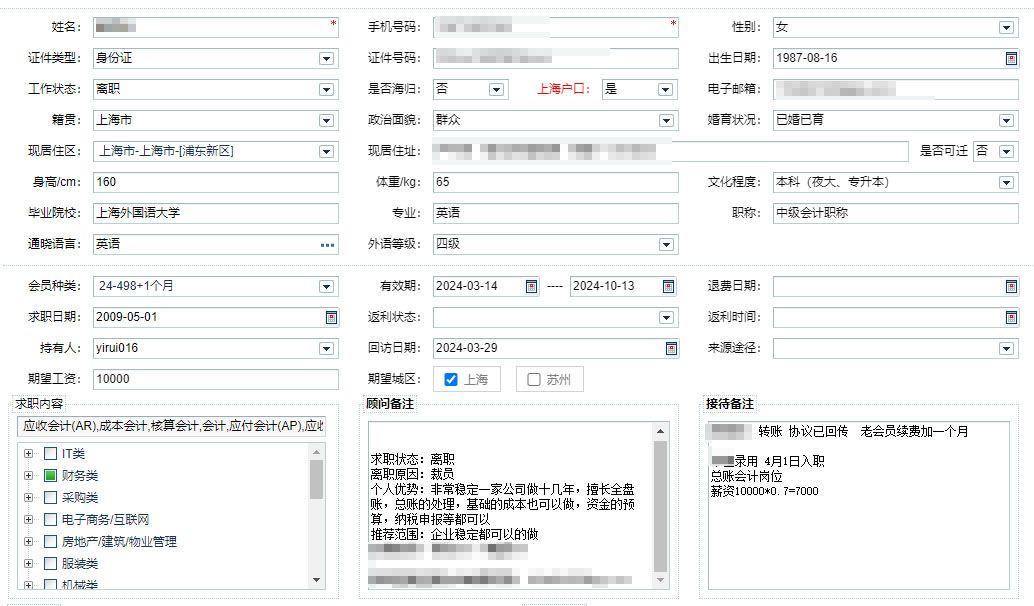Tick the 房地产/建筑/物业管理 checkbox
Image resolution: width=1034 pixels, height=606 pixels.
tap(50, 541)
